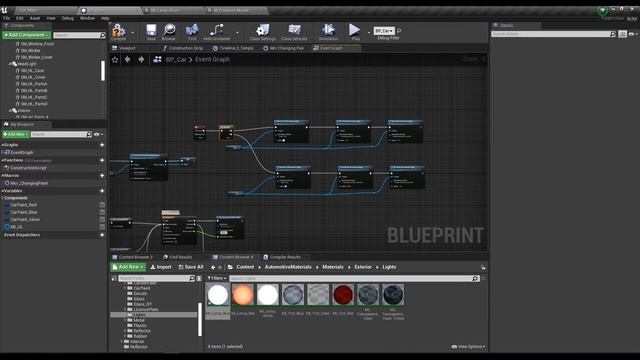Add event dispatcher with plus icon
640x360 pixels.
coord(102,235)
